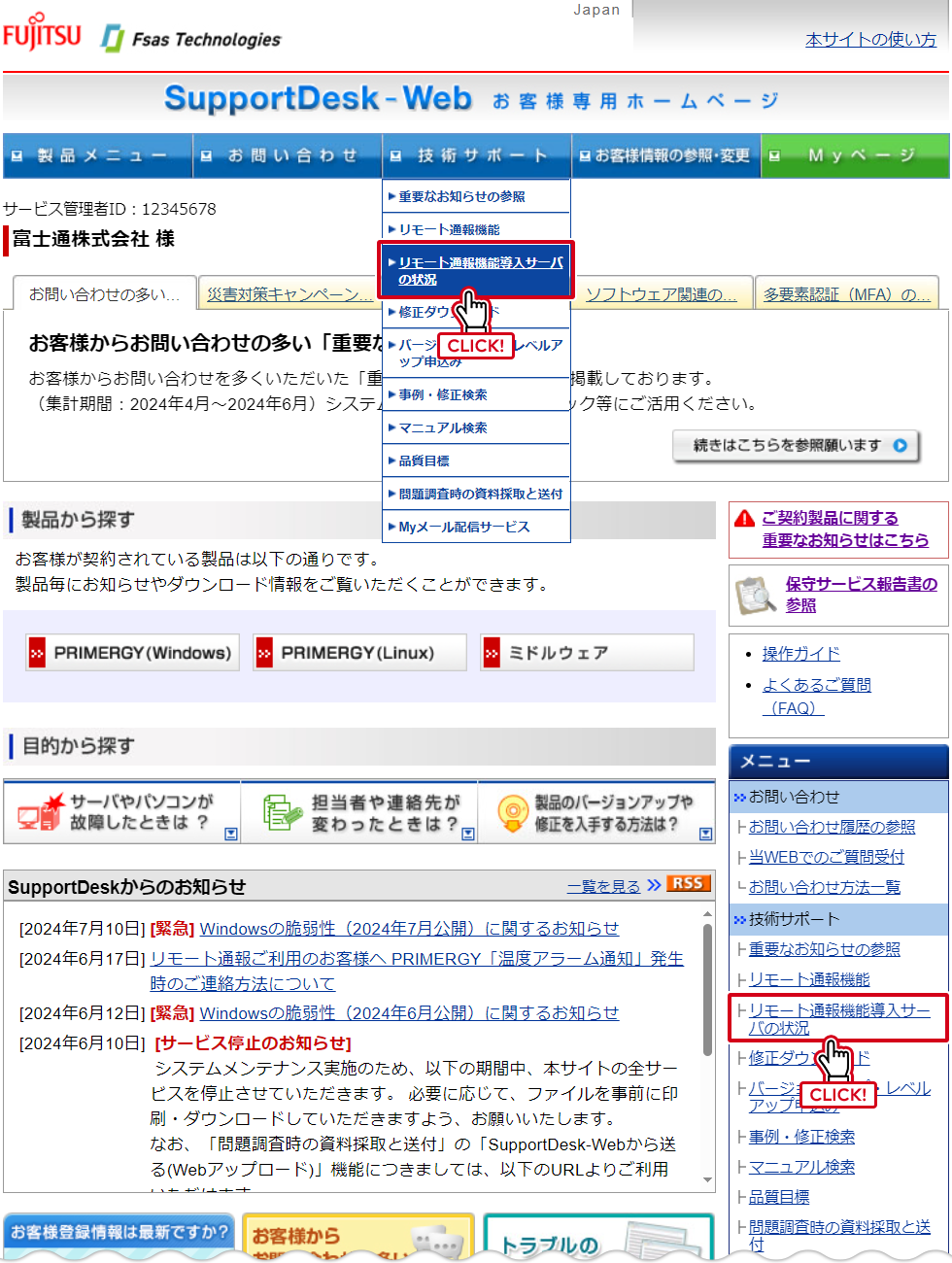Click the maintenance report clipboard icon
Image resolution: width=952 pixels, height=1263 pixels.
coord(755,596)
